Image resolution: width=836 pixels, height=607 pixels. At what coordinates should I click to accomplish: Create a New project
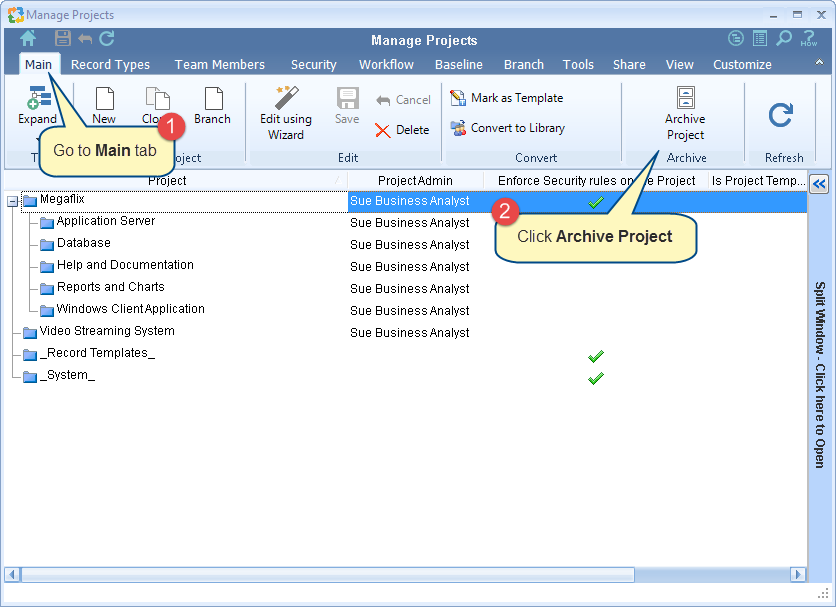pos(104,106)
